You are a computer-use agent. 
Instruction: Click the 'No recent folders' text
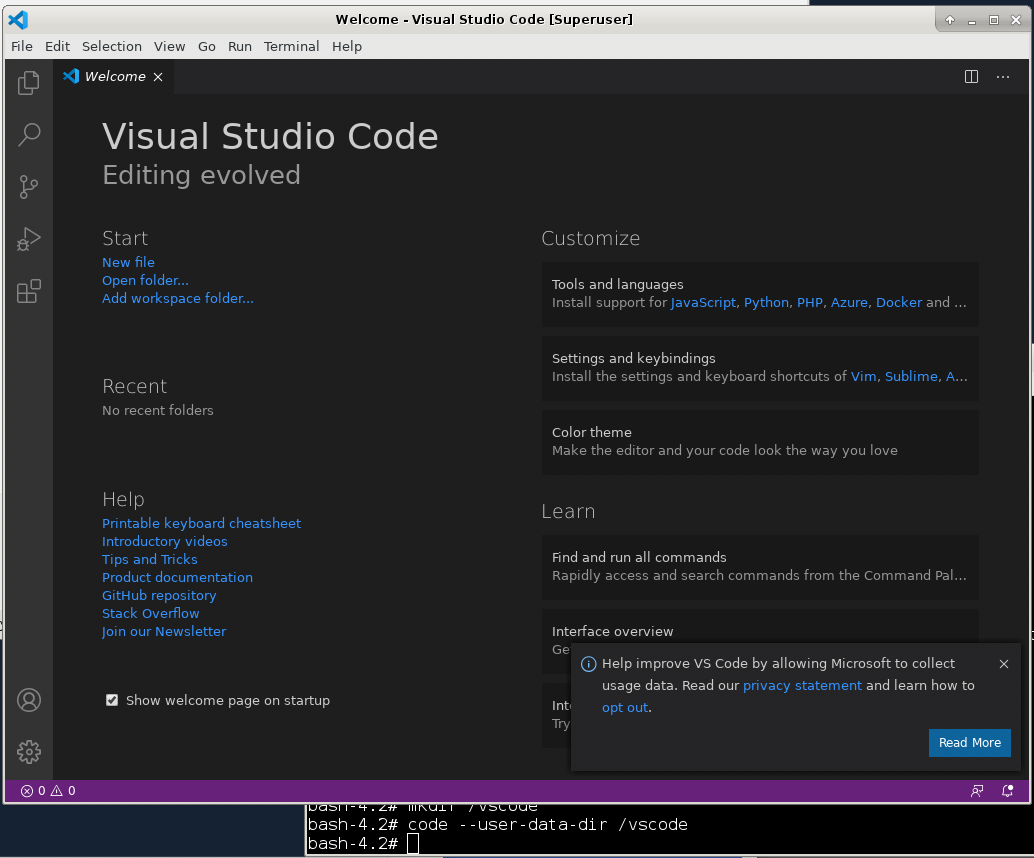158,410
